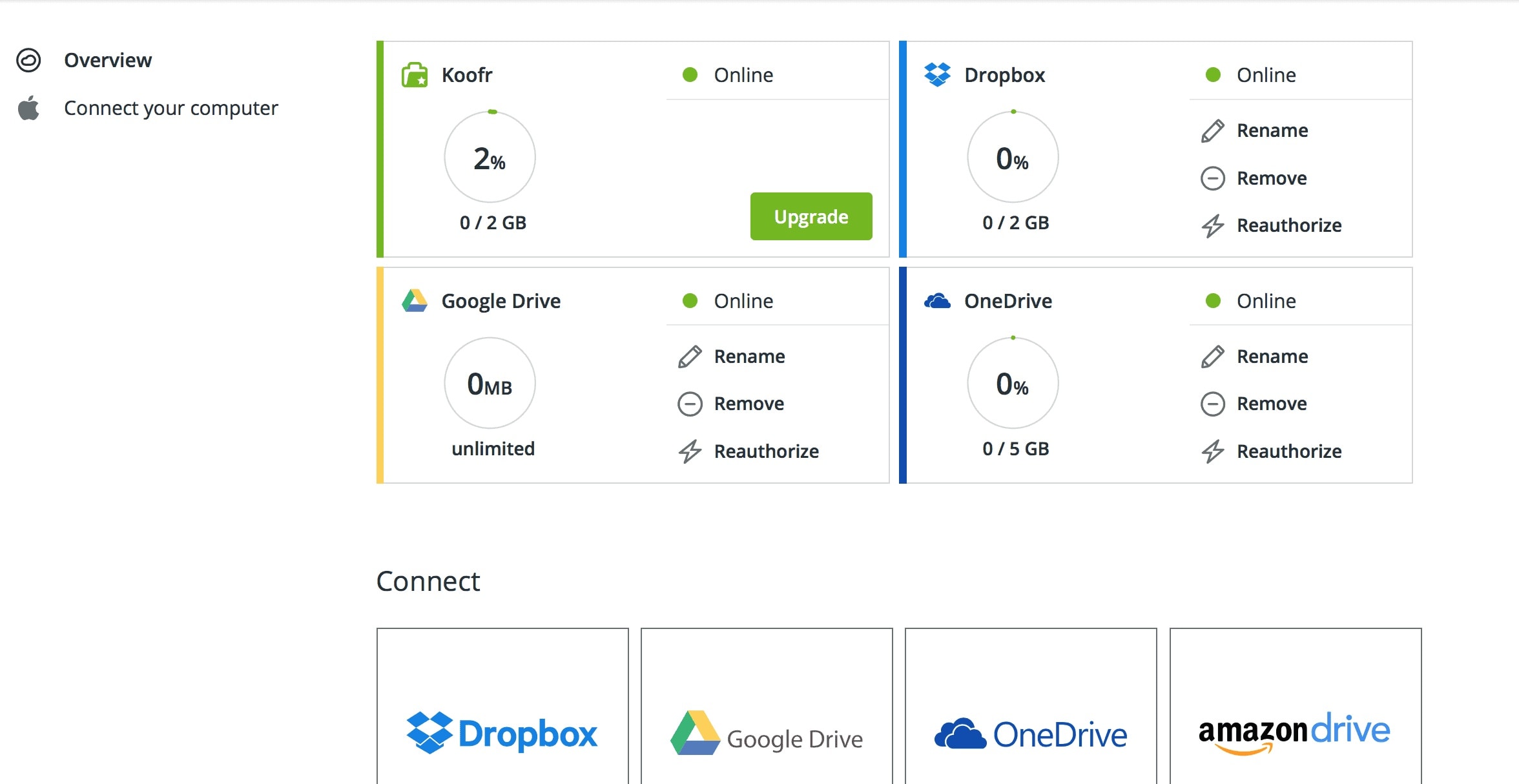Screen dimensions: 1519x784
Task: Click the Dropbox Online status dot
Action: tap(1213, 75)
